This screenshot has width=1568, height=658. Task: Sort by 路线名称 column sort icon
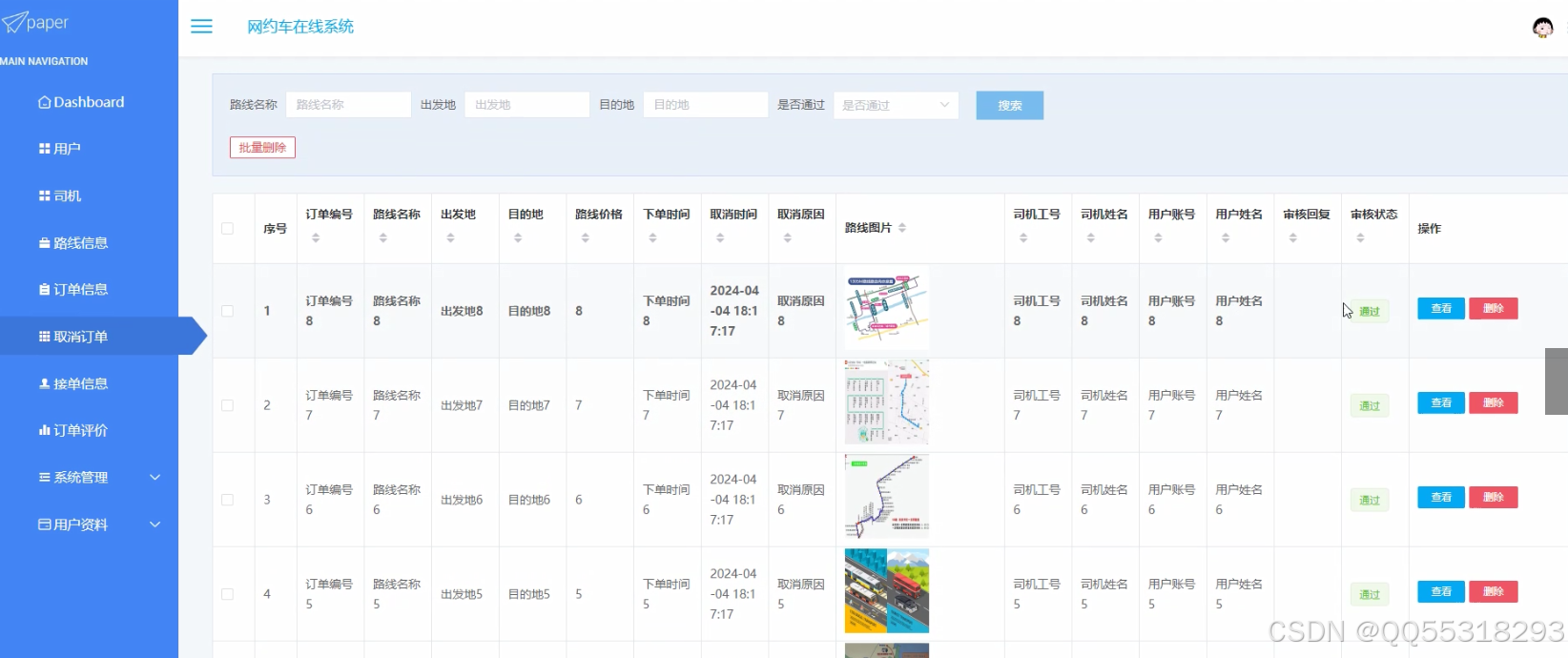[x=383, y=238]
